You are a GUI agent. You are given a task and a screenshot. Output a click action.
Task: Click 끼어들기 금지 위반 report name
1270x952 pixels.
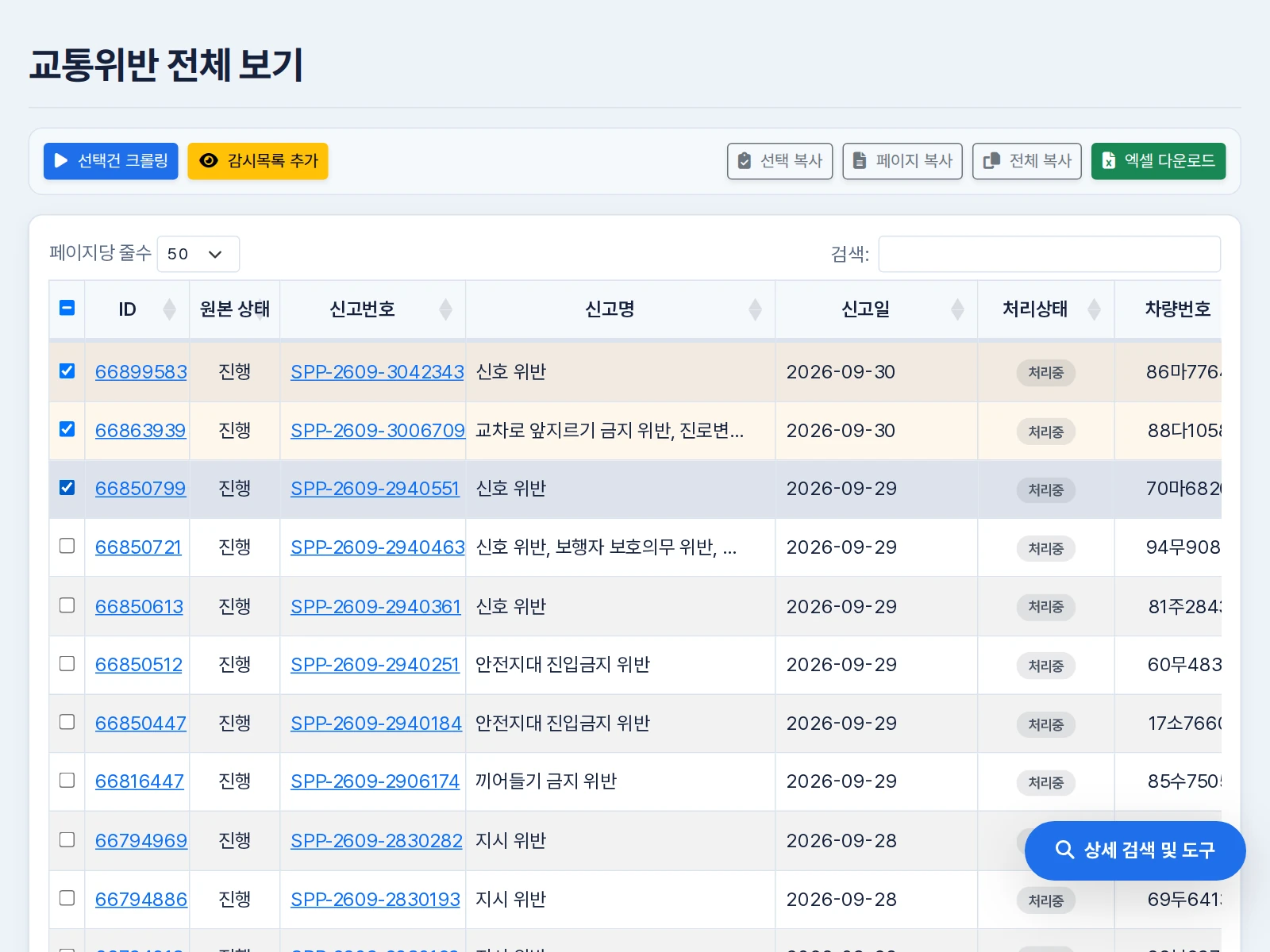point(546,781)
